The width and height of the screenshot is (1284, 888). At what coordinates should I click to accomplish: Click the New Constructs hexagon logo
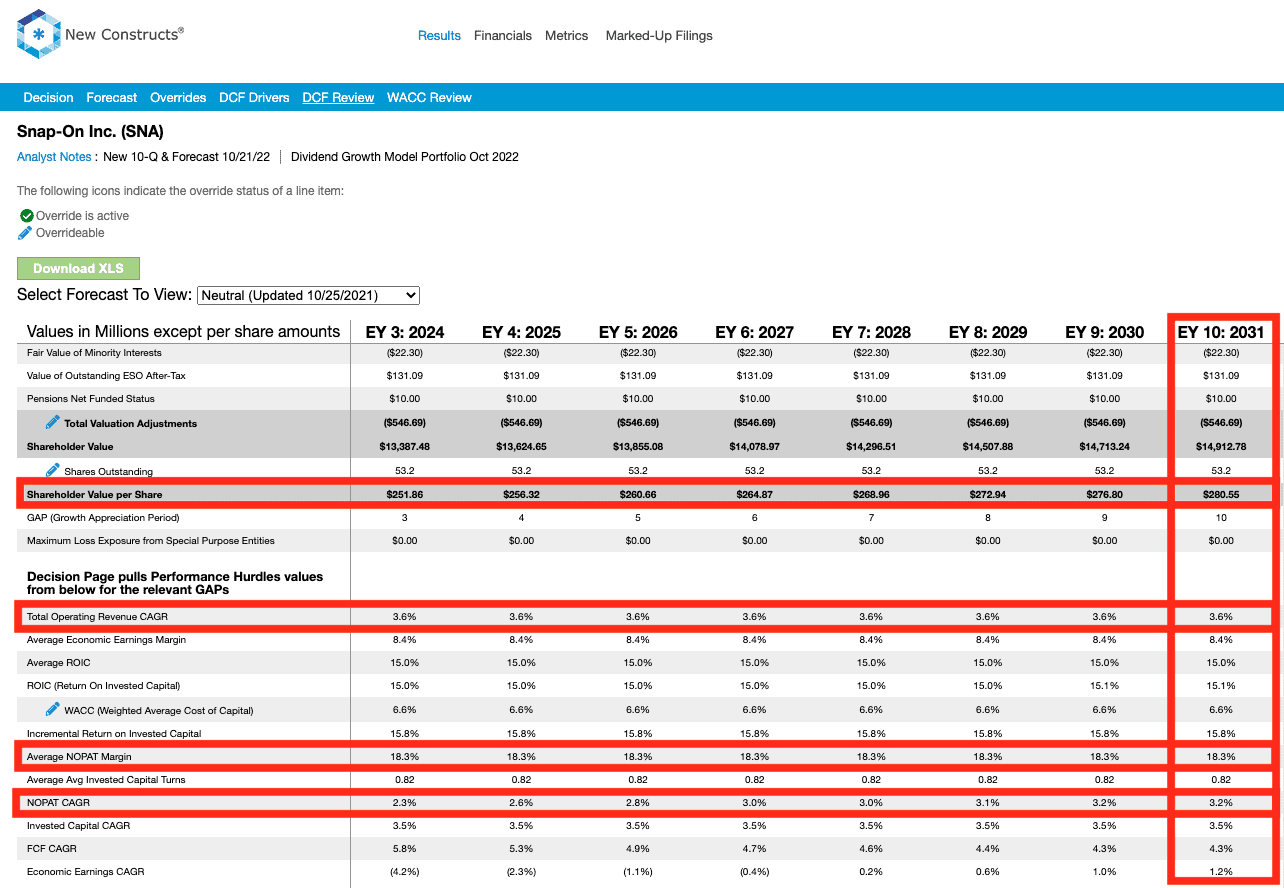click(38, 34)
